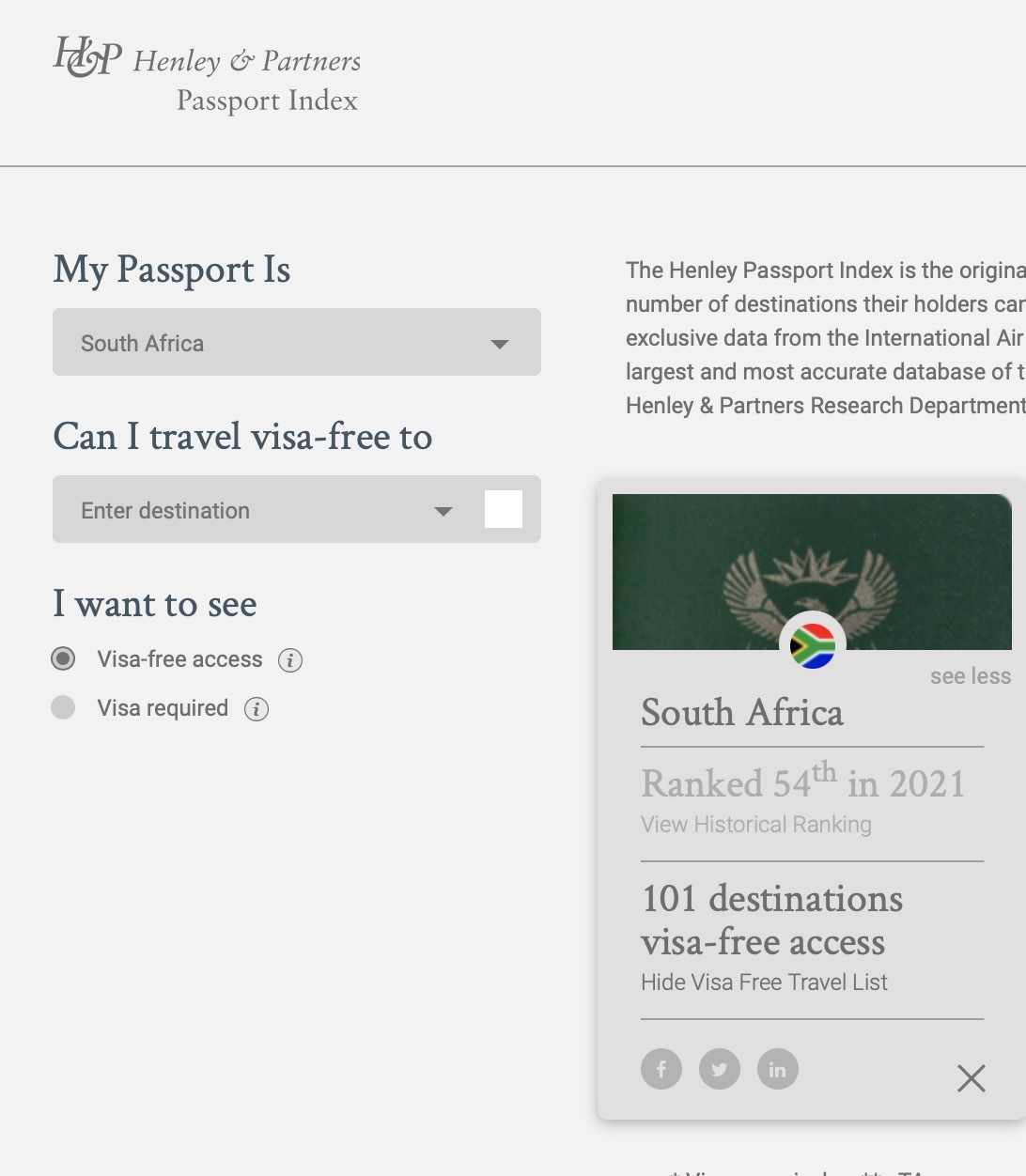Click info icon next to Visa required
The width and height of the screenshot is (1026, 1176).
tap(256, 709)
